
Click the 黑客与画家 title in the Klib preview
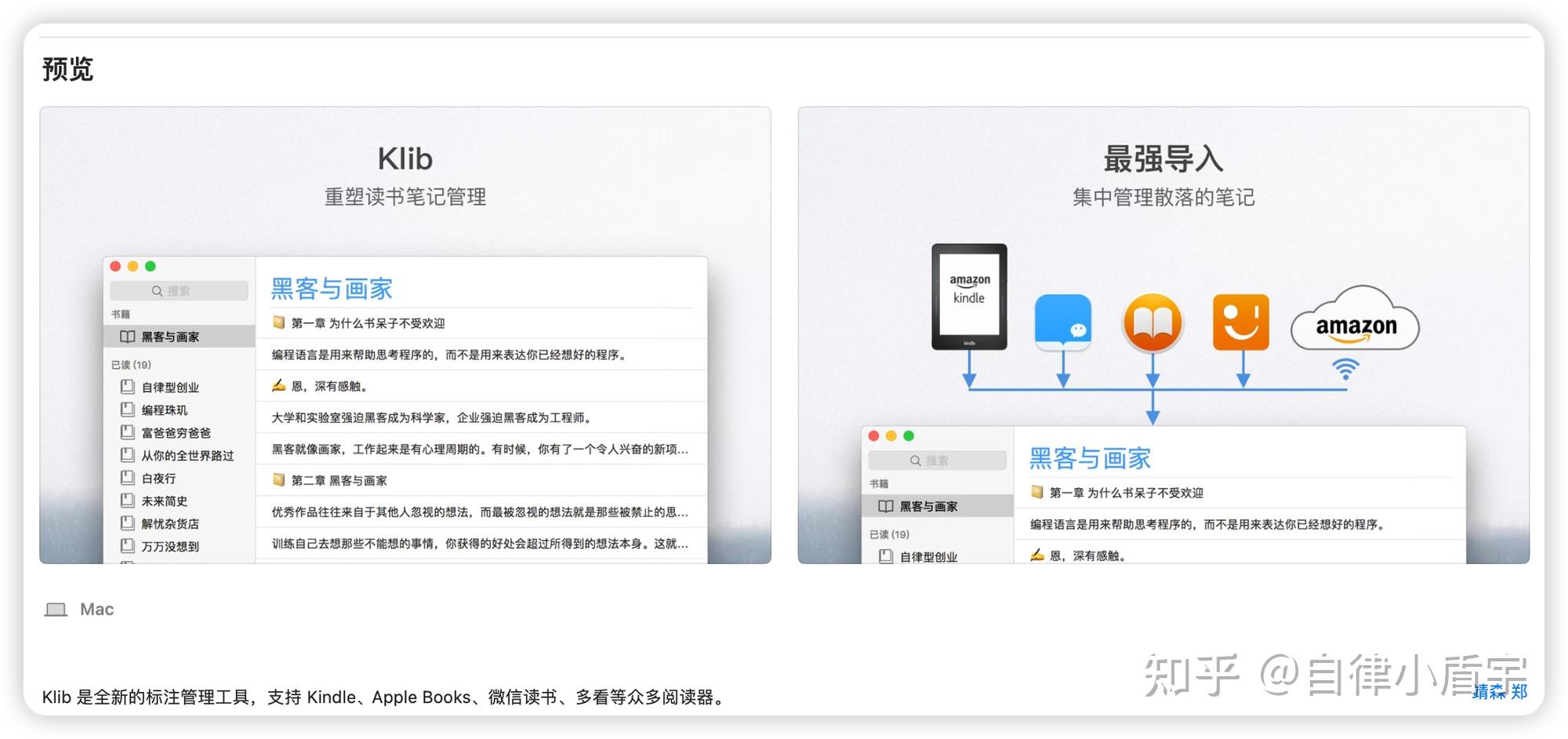332,289
